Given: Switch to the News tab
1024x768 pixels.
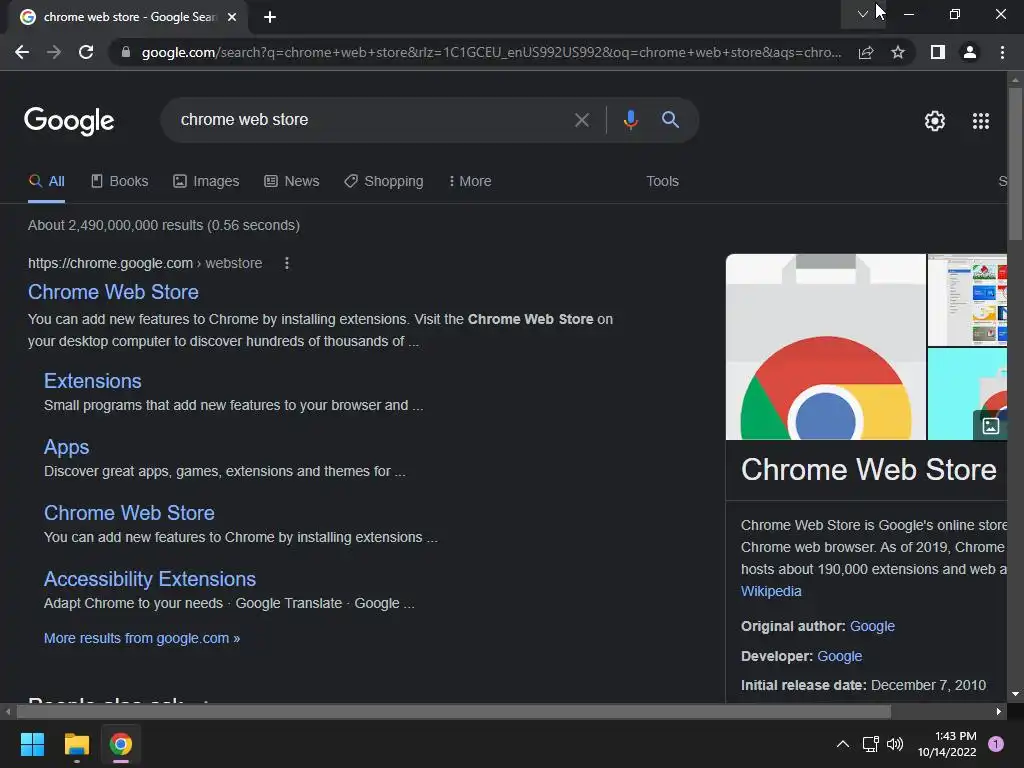Looking at the screenshot, I should pos(292,182).
